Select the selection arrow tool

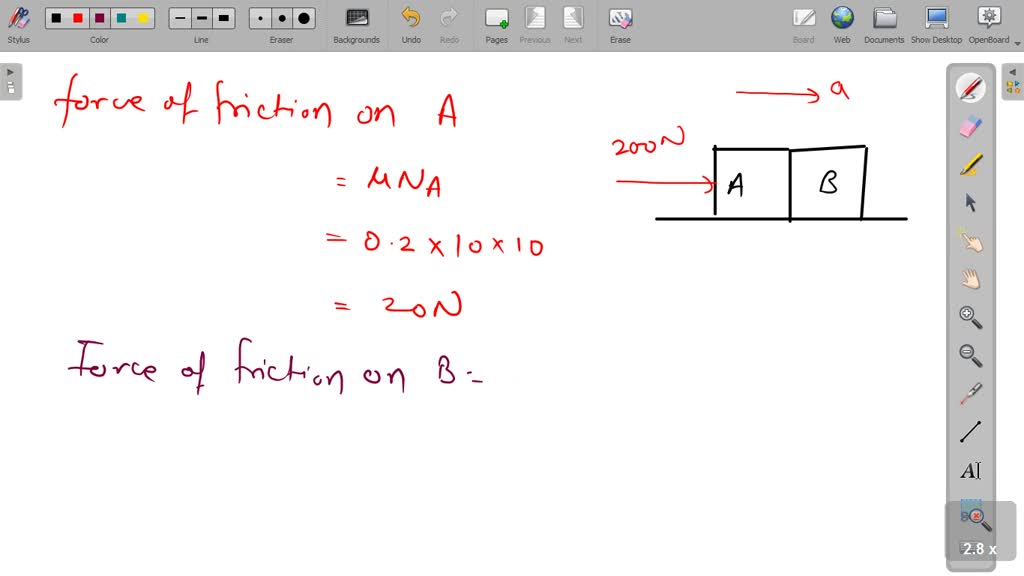pyautogui.click(x=970, y=202)
